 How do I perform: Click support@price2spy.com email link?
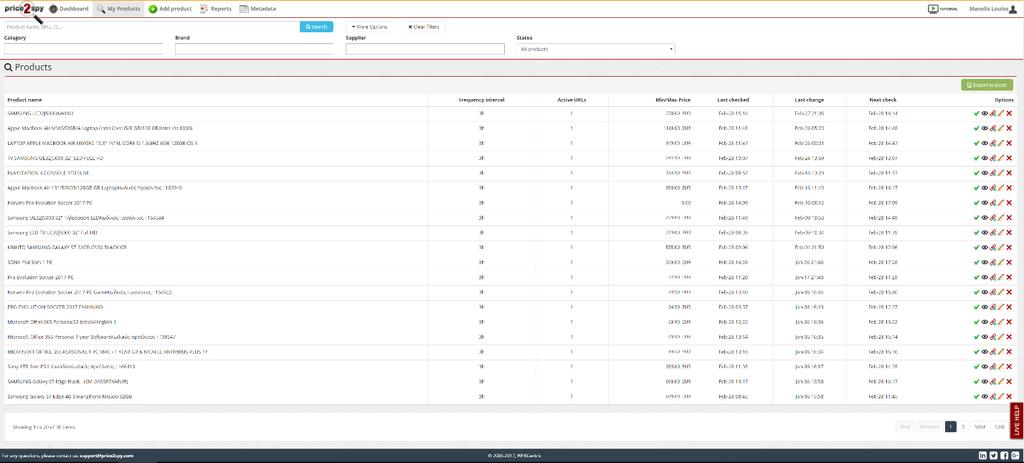pos(106,455)
